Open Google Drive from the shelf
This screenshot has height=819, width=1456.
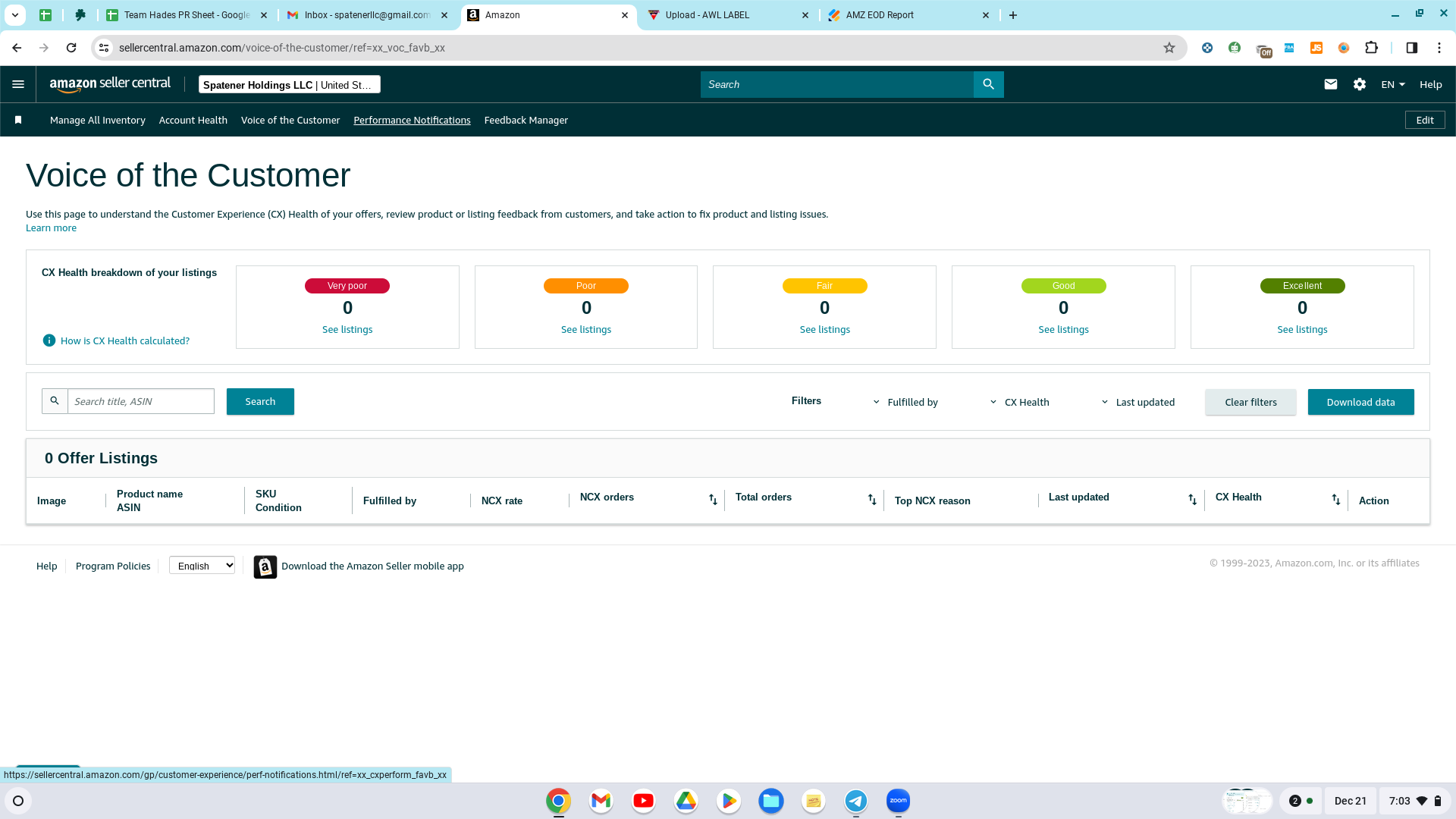point(686,801)
